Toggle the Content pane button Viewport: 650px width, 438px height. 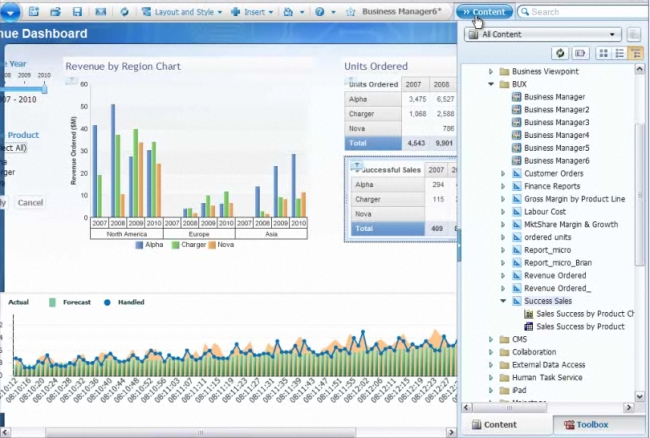click(x=484, y=12)
